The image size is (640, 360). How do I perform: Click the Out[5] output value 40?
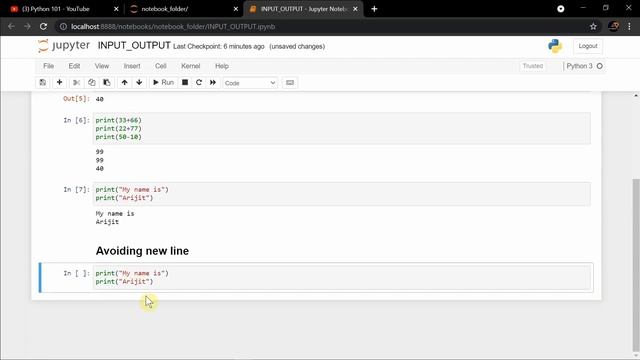click(x=100, y=99)
